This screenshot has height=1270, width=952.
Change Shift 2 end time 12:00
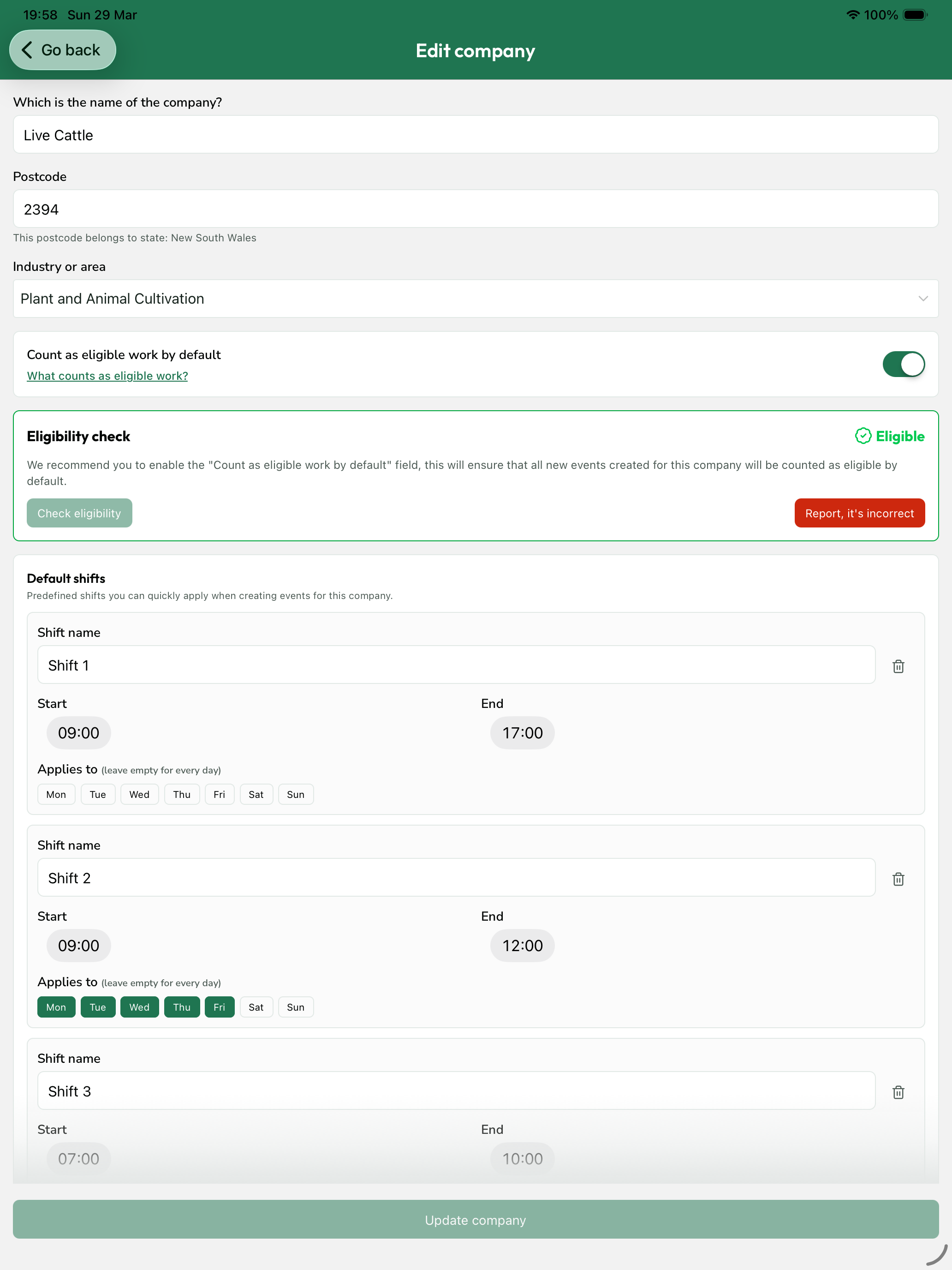pyautogui.click(x=522, y=946)
